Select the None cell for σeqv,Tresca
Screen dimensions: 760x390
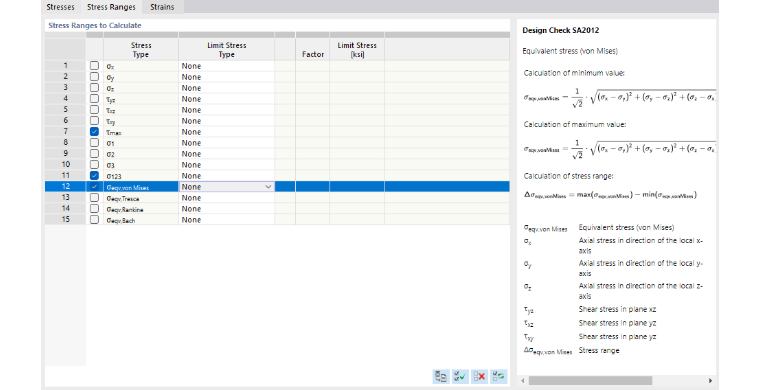click(x=226, y=198)
